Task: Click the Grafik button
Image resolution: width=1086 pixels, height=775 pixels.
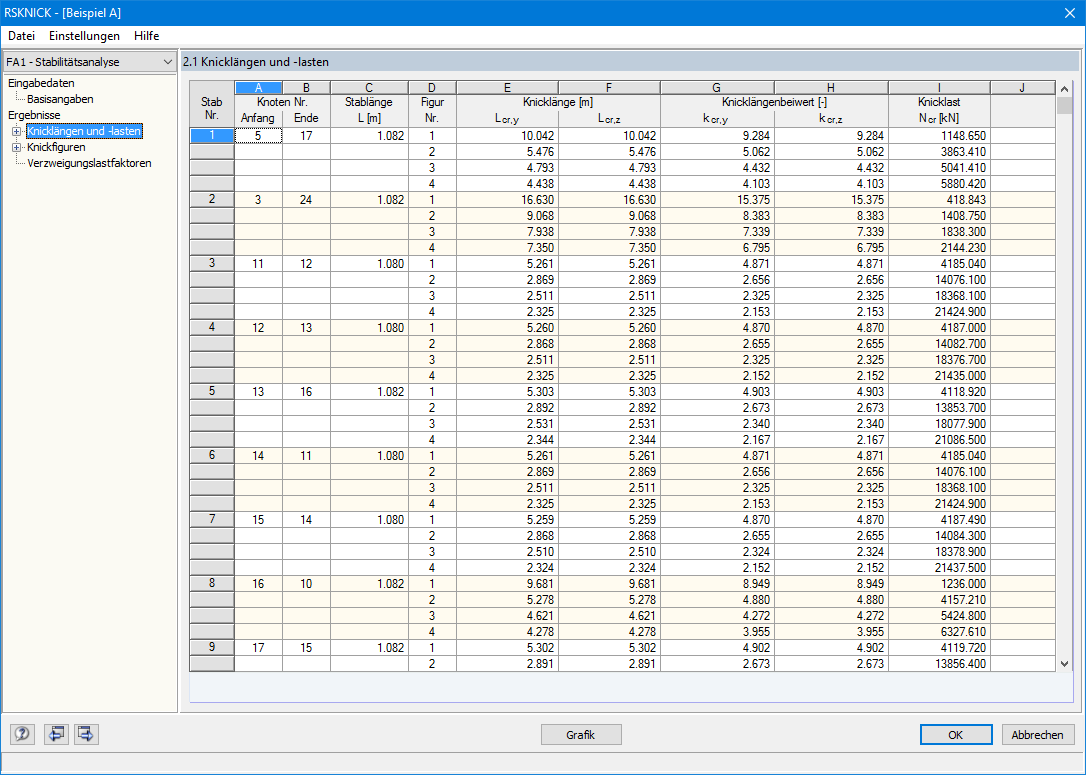Action: tap(580, 735)
